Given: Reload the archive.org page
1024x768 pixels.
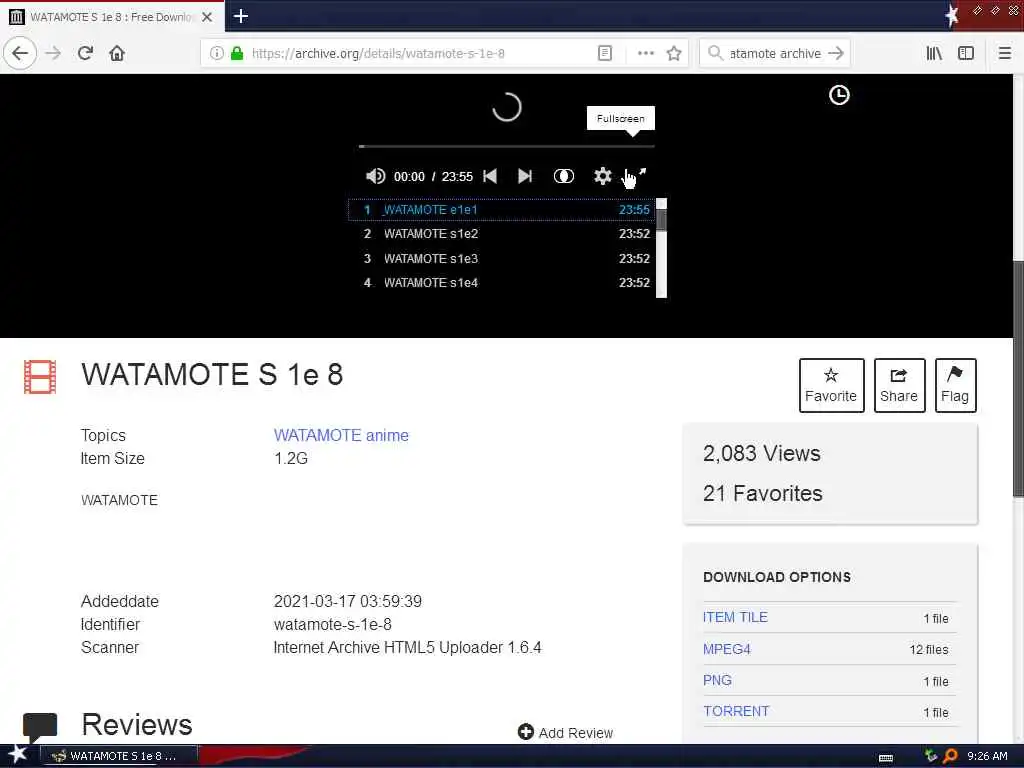Looking at the screenshot, I should [x=85, y=54].
